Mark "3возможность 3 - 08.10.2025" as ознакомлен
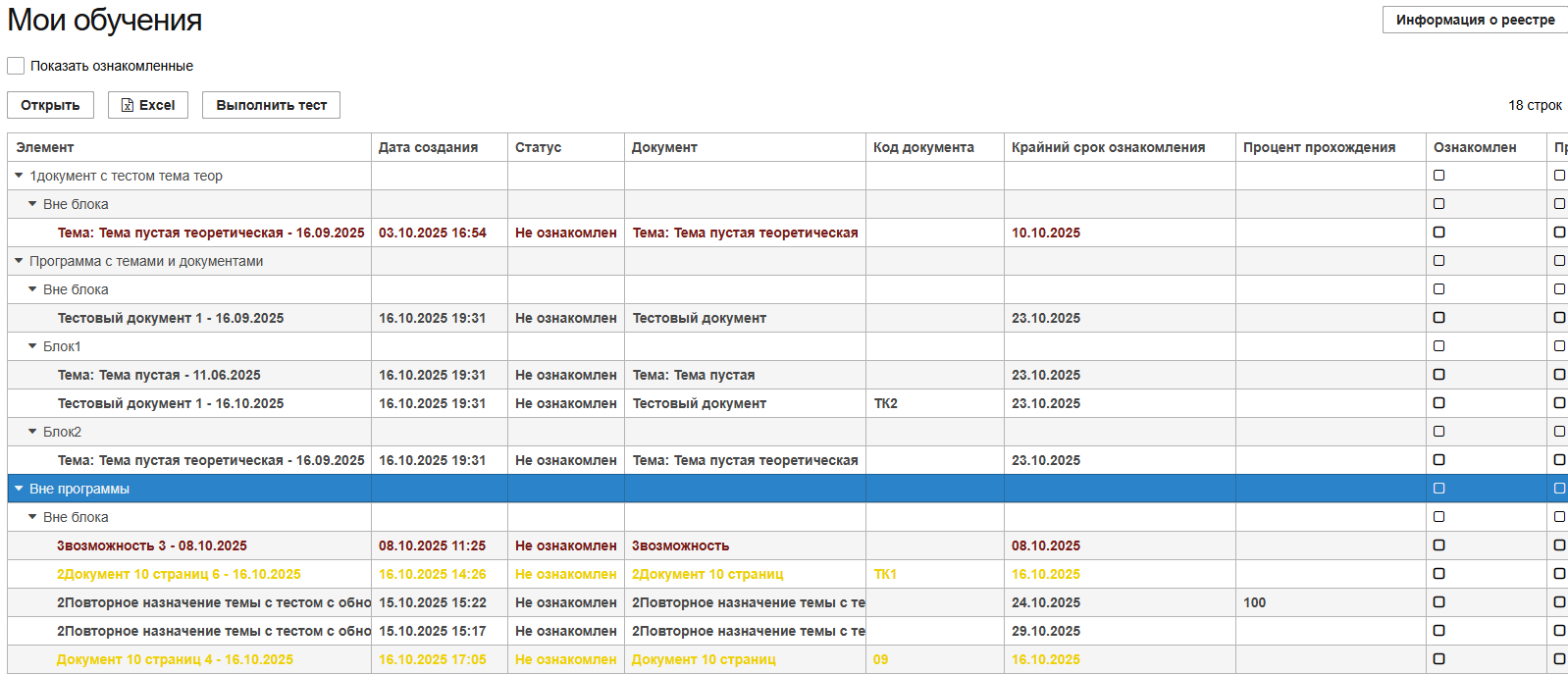 click(1439, 545)
